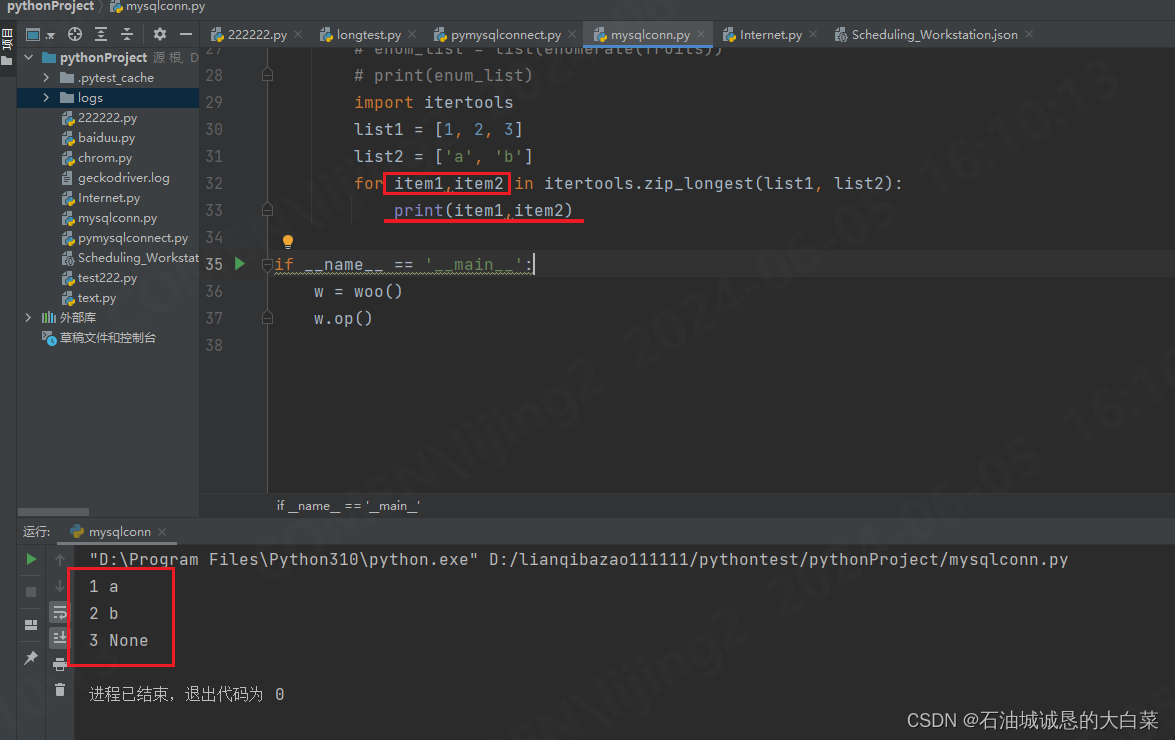Viewport: 1175px width, 740px height.
Task: Click the restore layout icon in run panel
Action: point(31,625)
